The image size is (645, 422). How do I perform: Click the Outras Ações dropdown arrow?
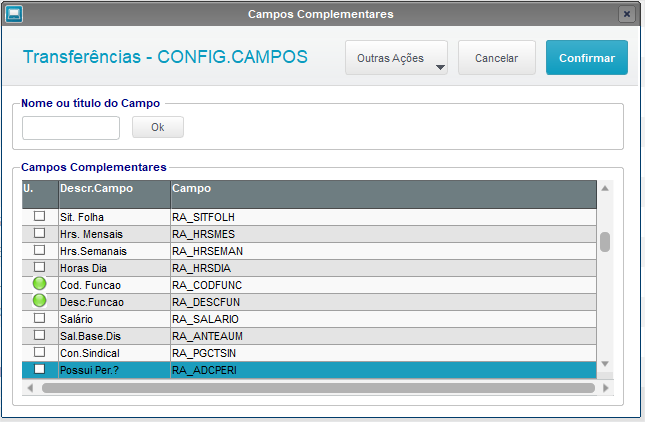[x=440, y=67]
